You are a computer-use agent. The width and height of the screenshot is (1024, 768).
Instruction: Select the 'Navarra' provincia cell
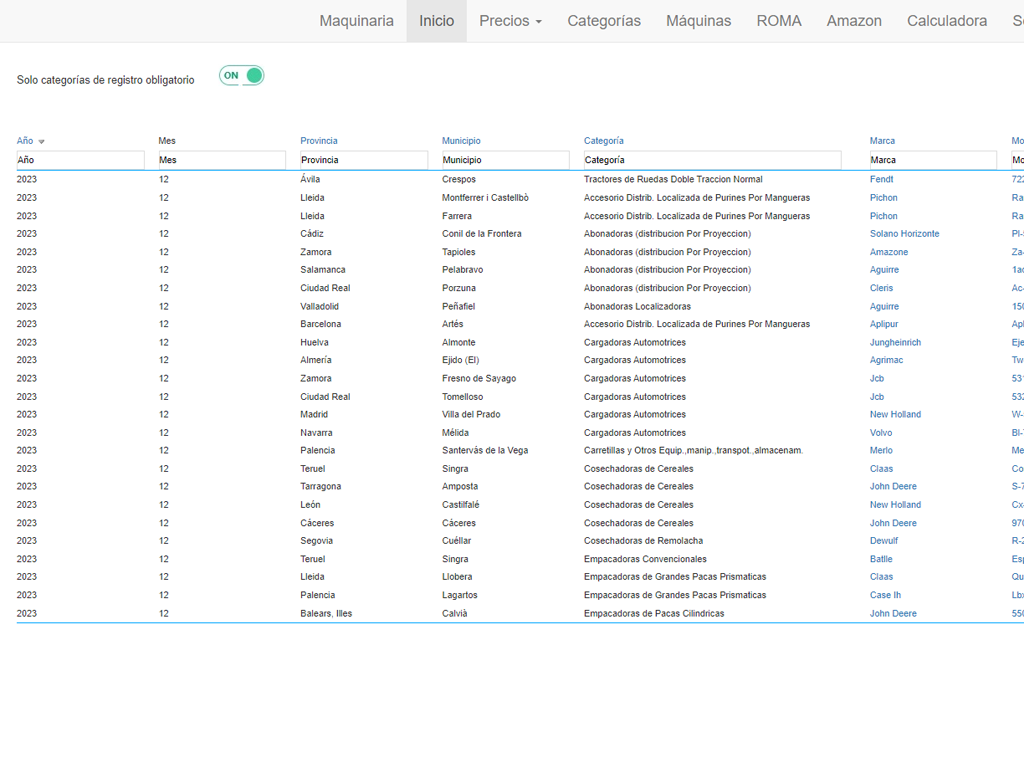pyautogui.click(x=316, y=433)
